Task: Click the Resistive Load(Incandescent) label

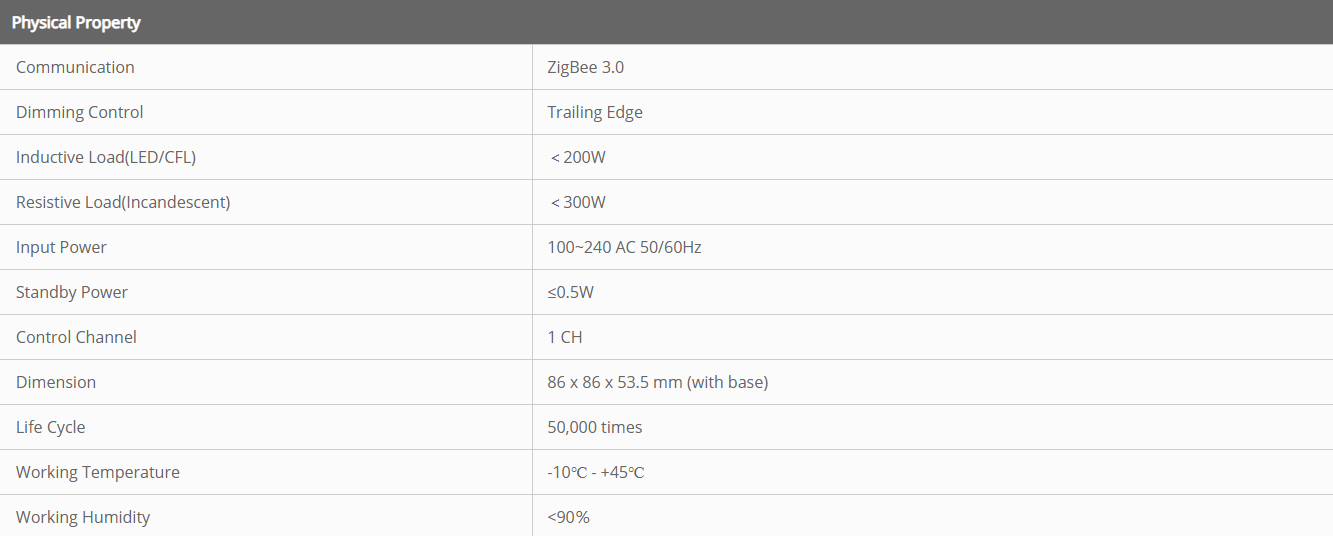Action: (x=123, y=202)
